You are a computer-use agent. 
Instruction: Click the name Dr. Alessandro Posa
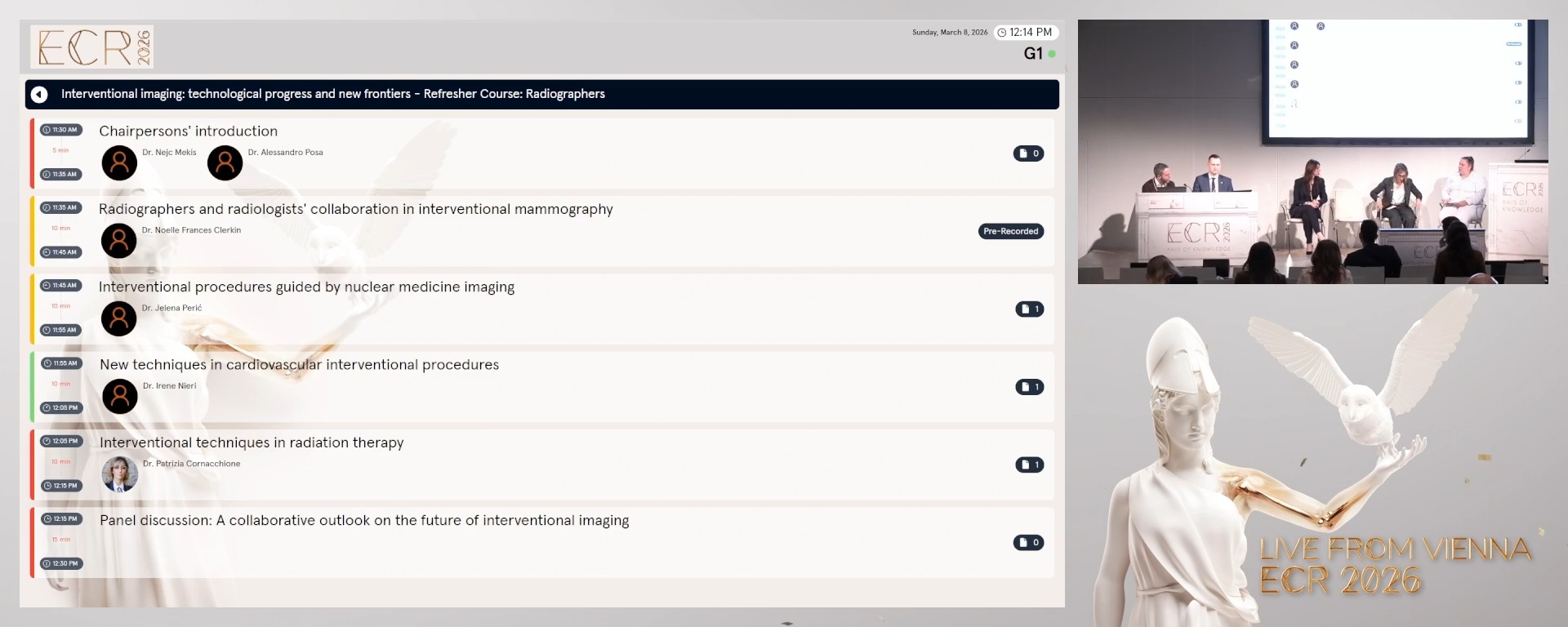(x=285, y=153)
